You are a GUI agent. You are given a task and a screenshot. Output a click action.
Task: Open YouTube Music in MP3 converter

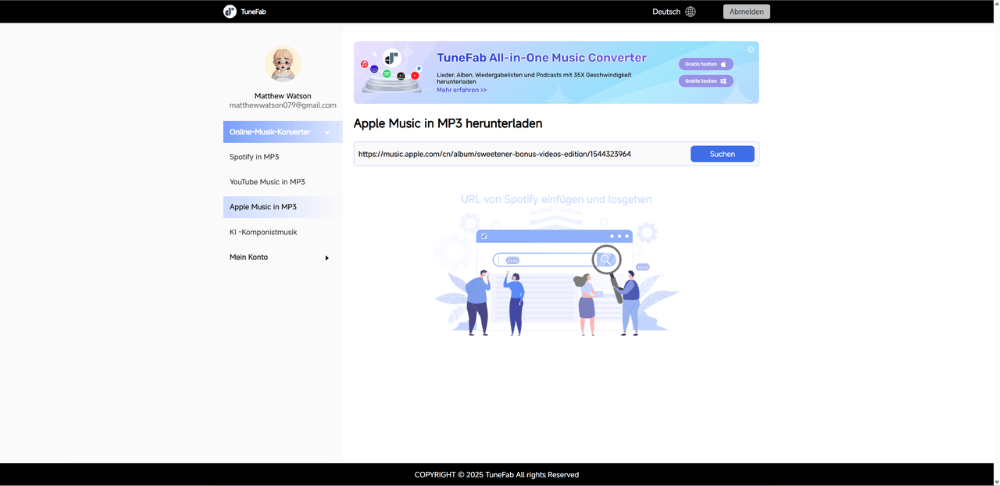tap(267, 182)
